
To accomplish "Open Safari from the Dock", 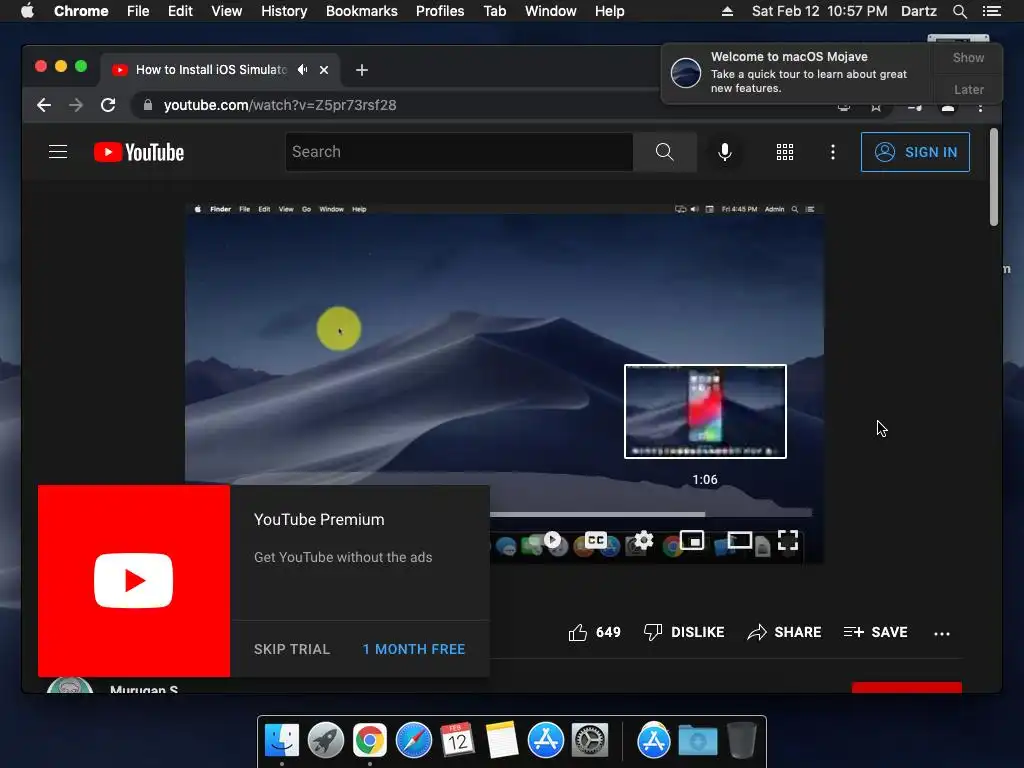I will (x=413, y=741).
